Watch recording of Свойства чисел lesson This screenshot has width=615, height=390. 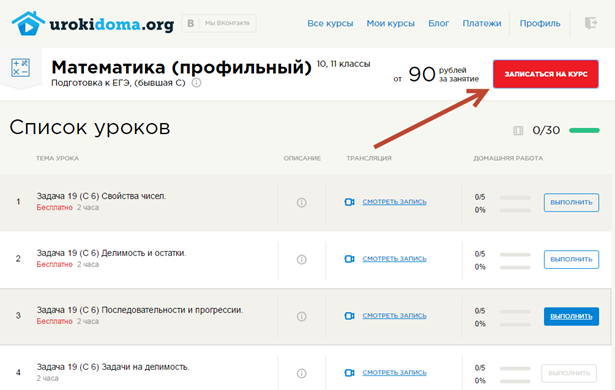pyautogui.click(x=394, y=202)
